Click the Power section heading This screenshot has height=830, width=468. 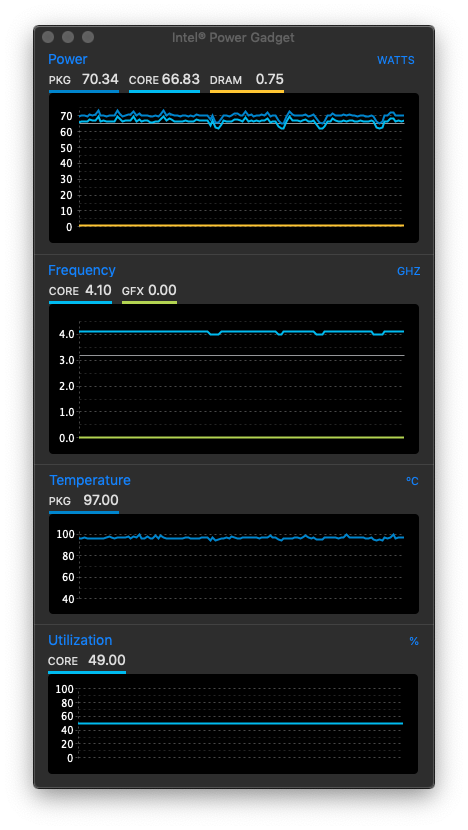[x=68, y=59]
